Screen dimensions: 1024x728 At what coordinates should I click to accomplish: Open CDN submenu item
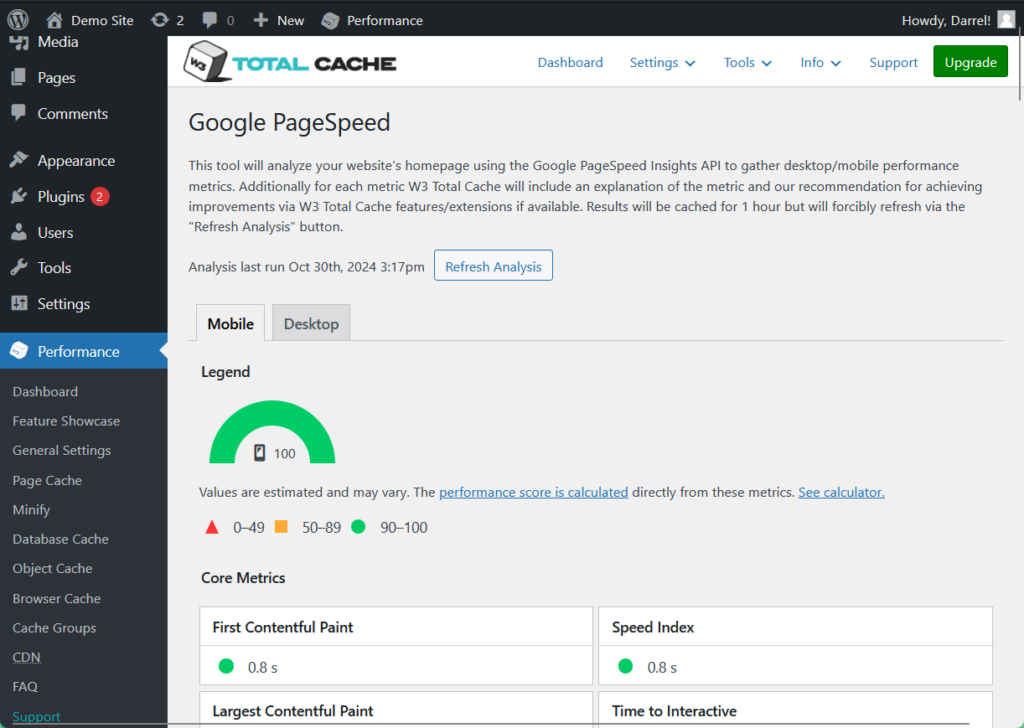[x=26, y=657]
